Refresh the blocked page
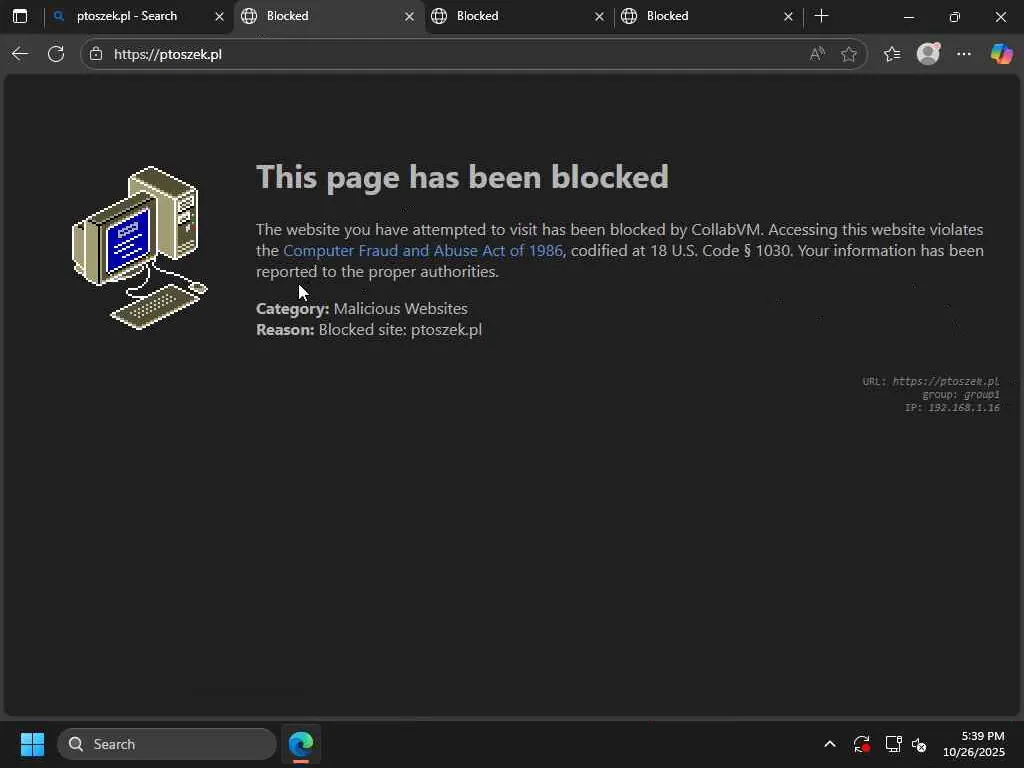This screenshot has height=768, width=1024. point(56,54)
